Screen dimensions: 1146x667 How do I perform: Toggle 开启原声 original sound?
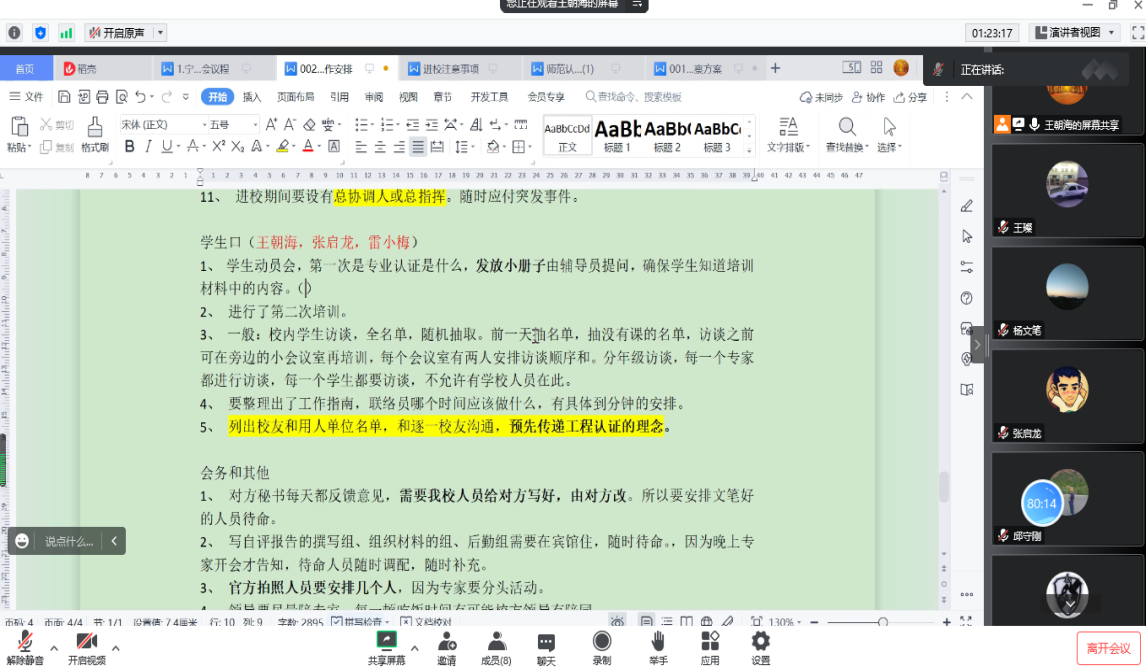pos(118,33)
